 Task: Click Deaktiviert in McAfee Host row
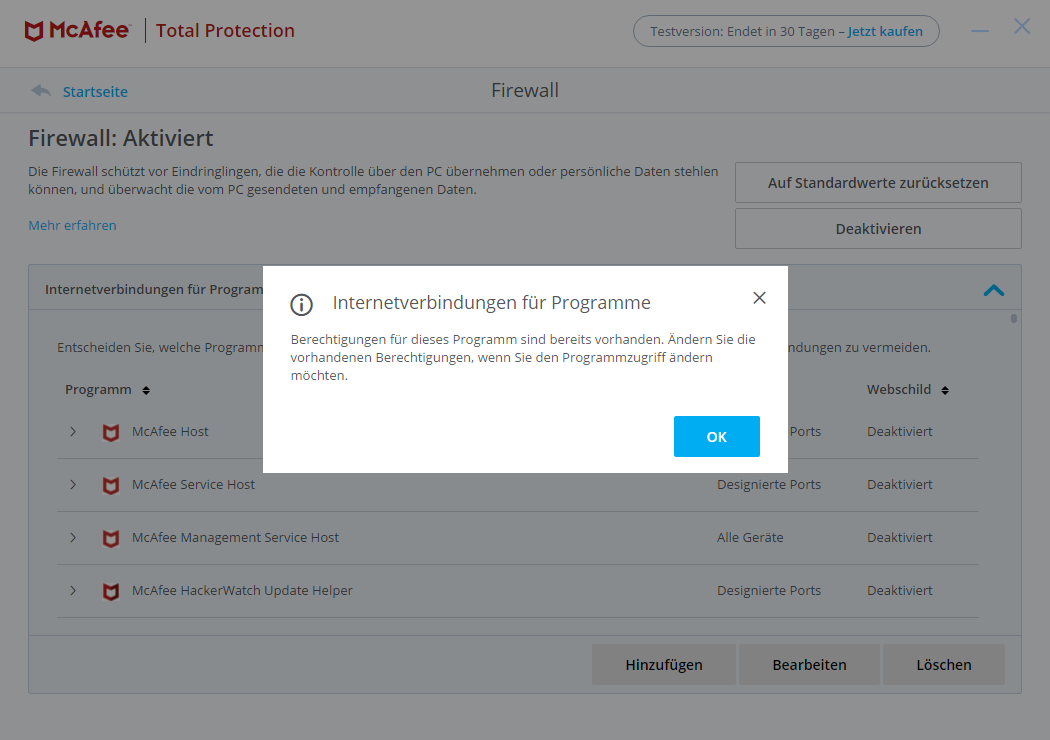tap(899, 432)
